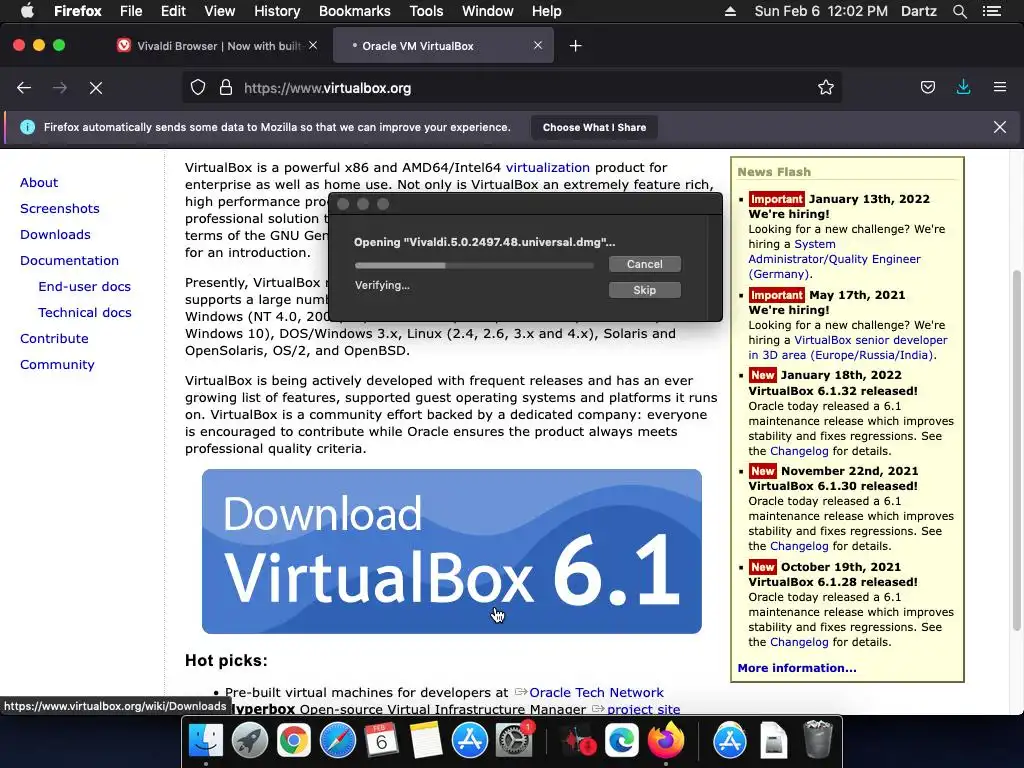Launch Google Chrome from the Dock
1024x768 pixels.
[293, 740]
